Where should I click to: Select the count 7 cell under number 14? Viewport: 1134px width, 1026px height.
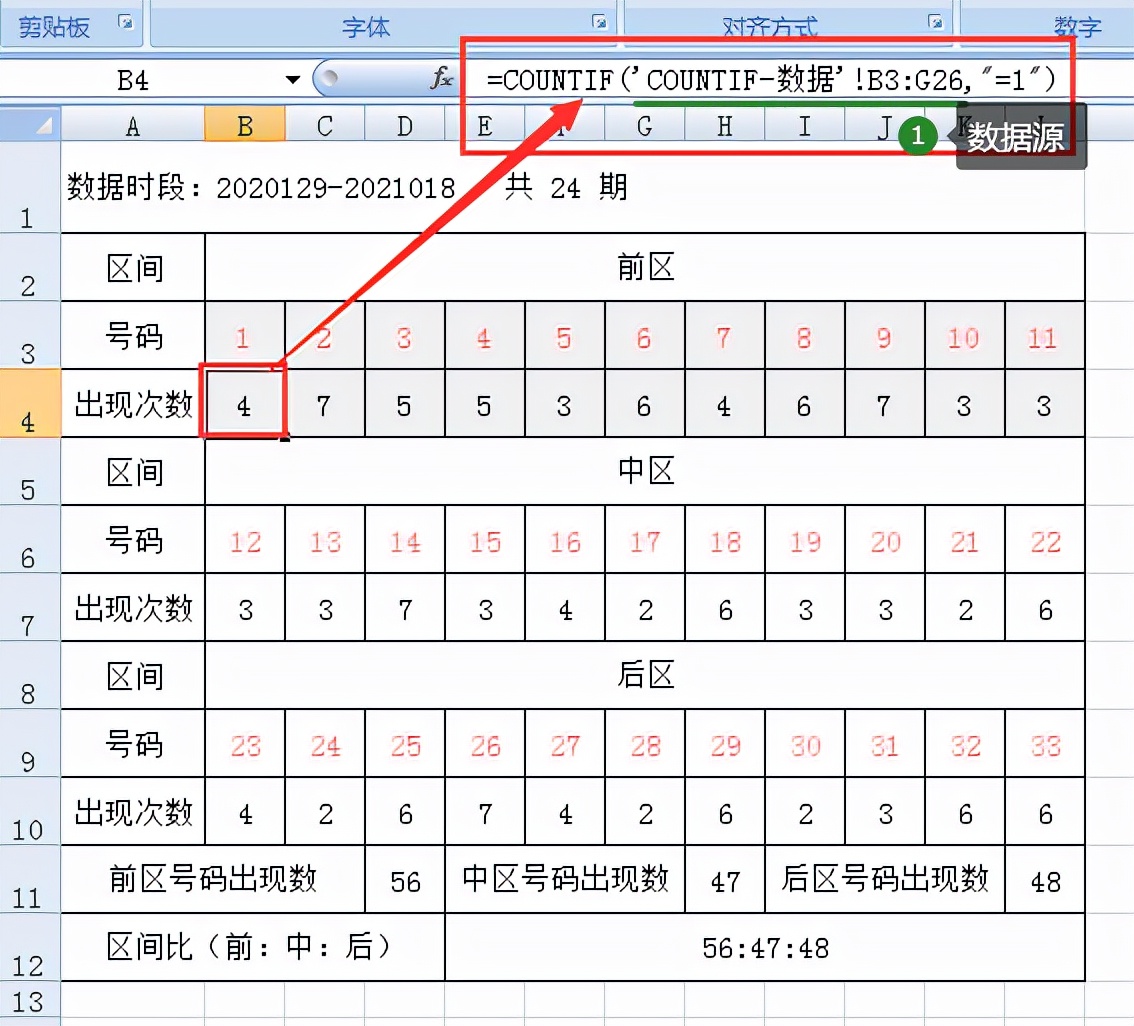point(405,607)
